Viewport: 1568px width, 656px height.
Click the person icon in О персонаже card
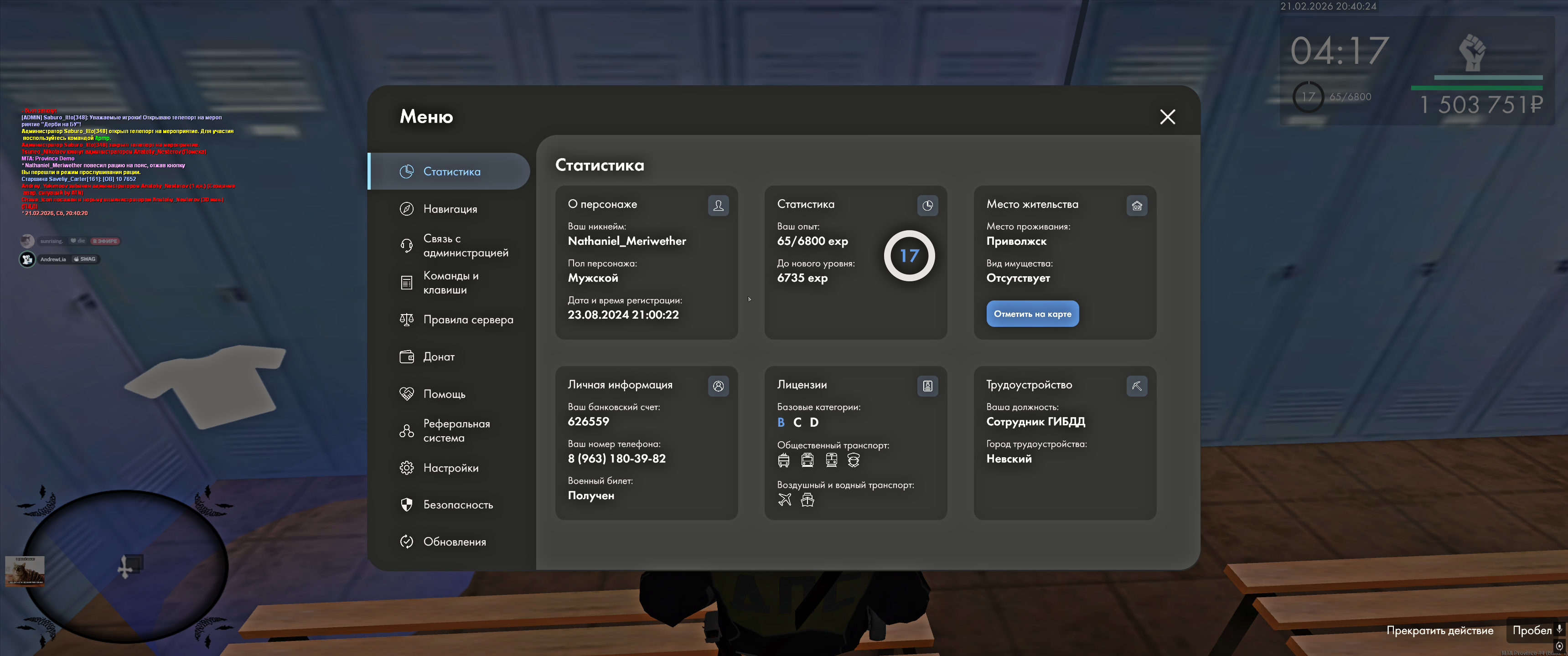pyautogui.click(x=718, y=206)
